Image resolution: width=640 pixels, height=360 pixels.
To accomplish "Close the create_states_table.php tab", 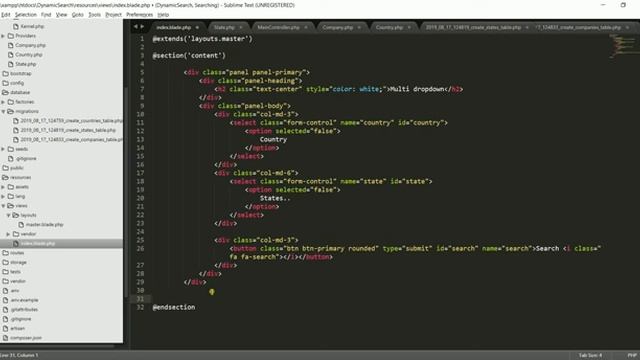I will (527, 27).
